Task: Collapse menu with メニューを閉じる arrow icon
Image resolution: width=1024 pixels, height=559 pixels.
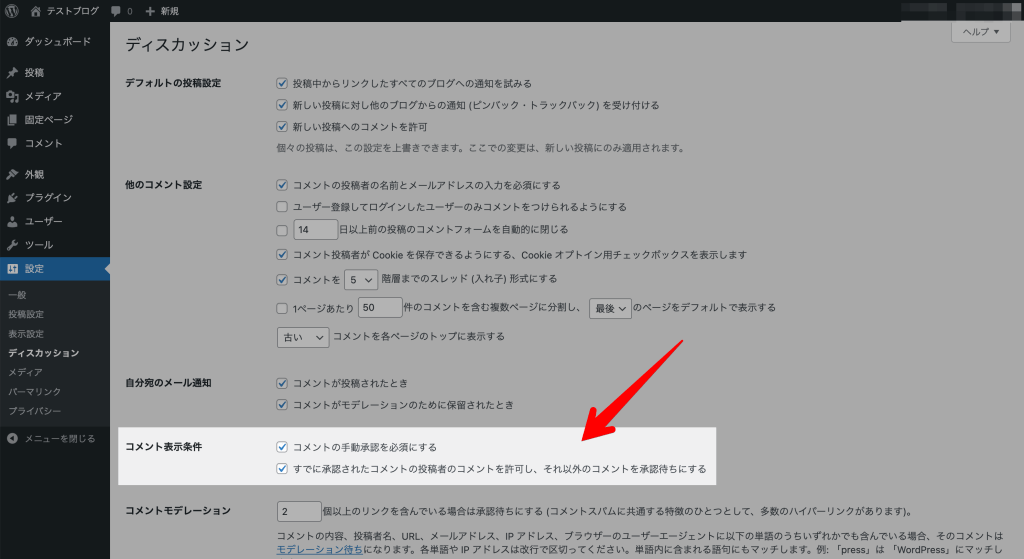Action: pos(12,438)
